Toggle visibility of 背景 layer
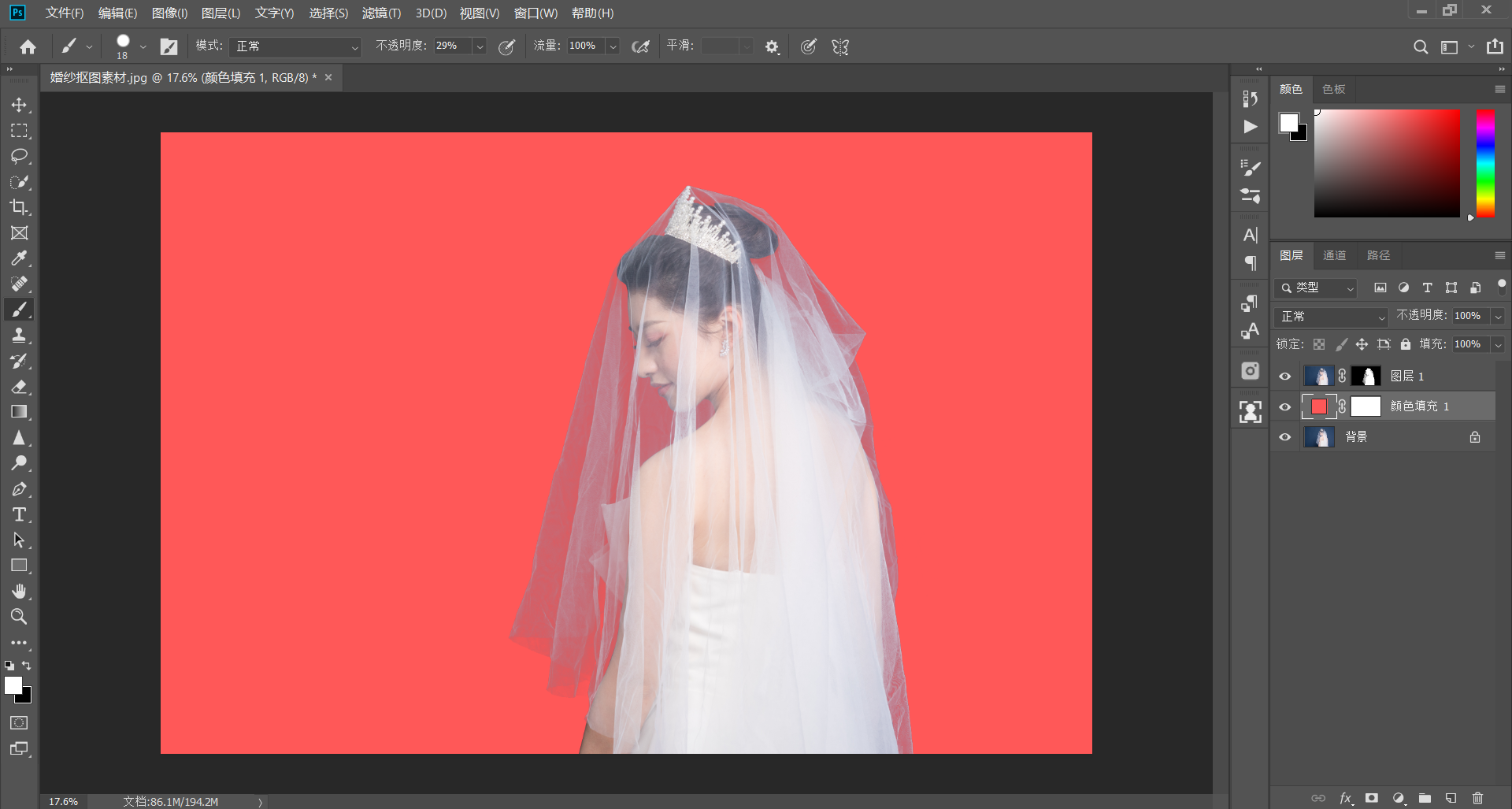Screen dimensions: 1512x809 [1284, 437]
